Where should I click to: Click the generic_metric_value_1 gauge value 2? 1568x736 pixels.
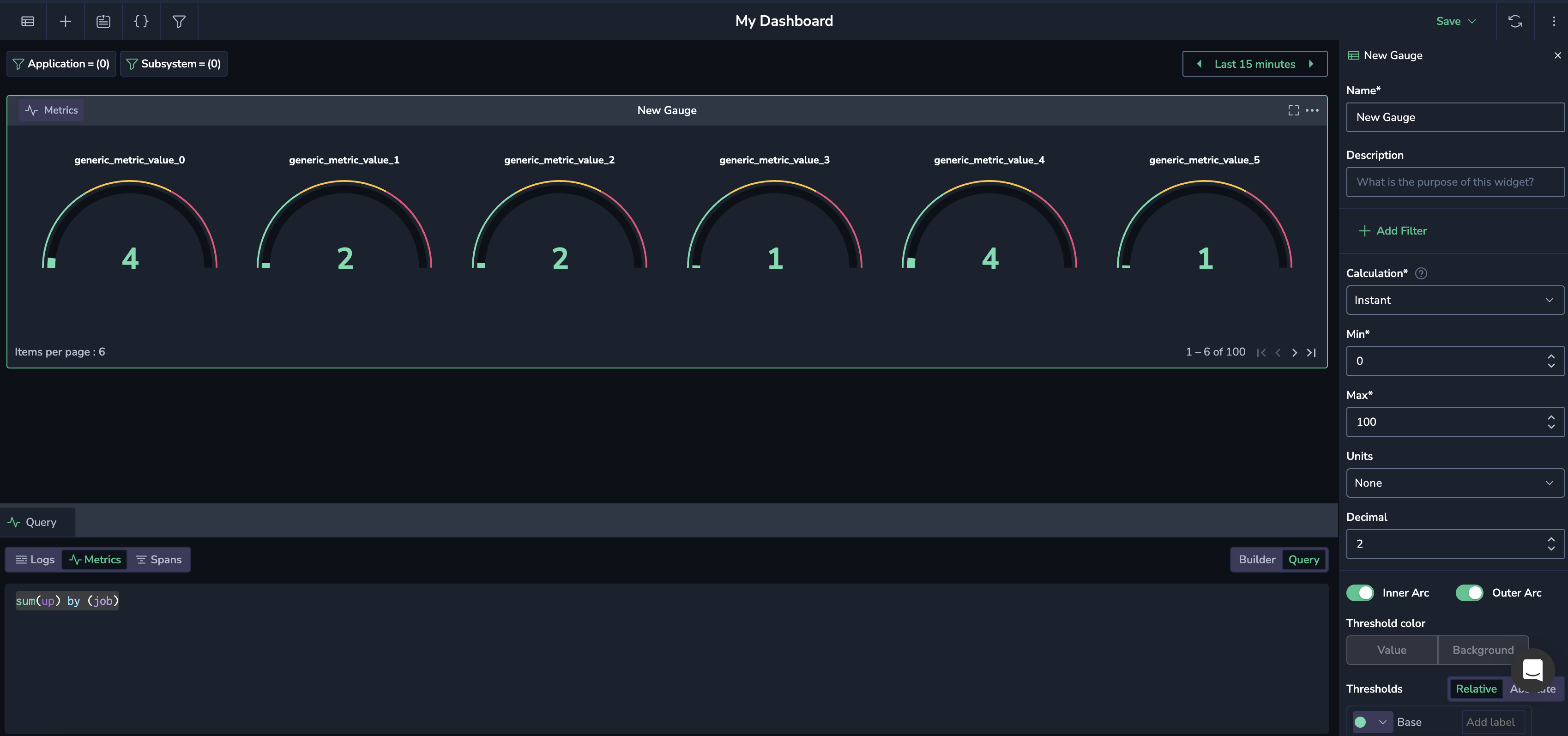coord(345,259)
